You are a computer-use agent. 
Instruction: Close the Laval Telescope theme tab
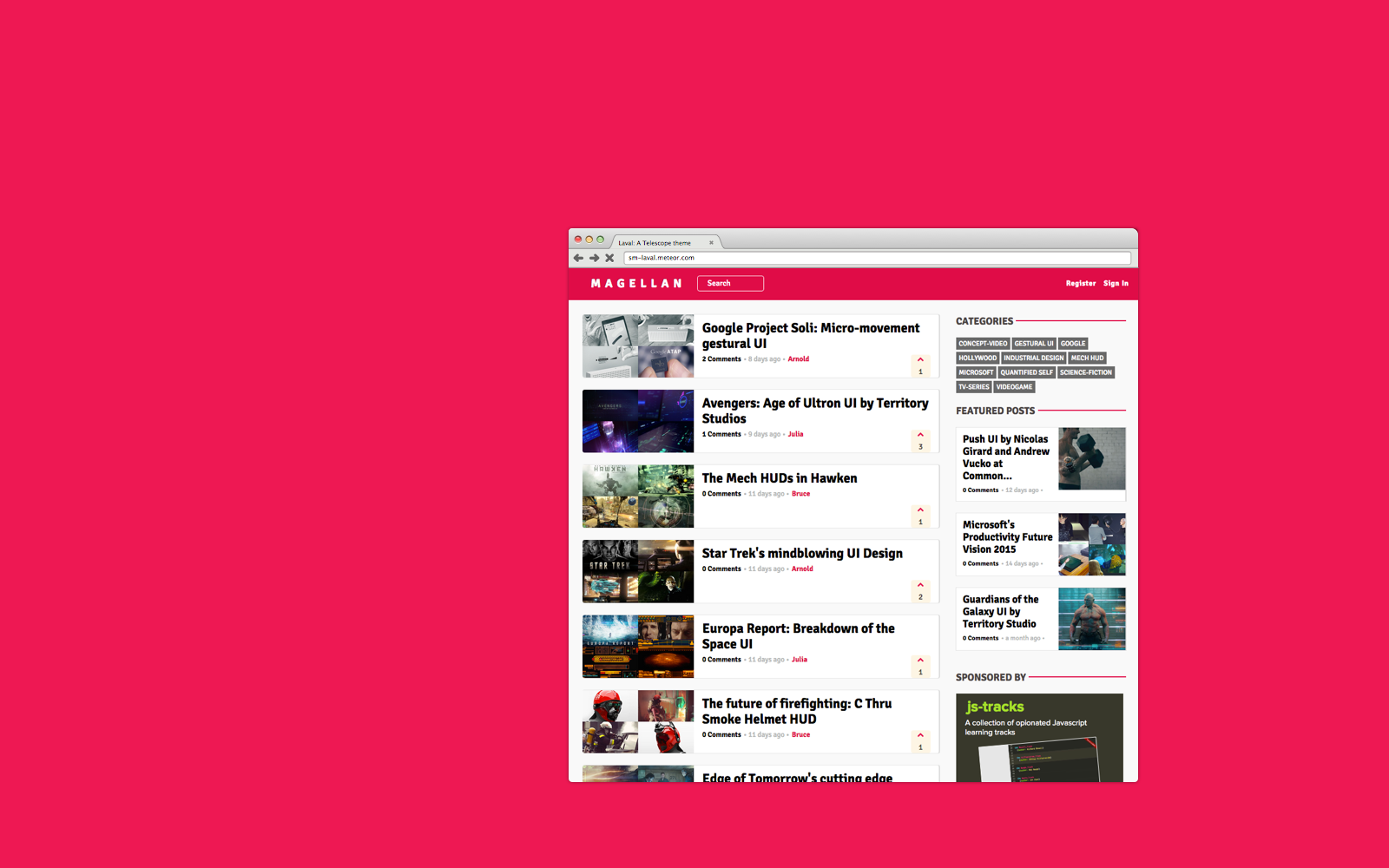click(711, 243)
